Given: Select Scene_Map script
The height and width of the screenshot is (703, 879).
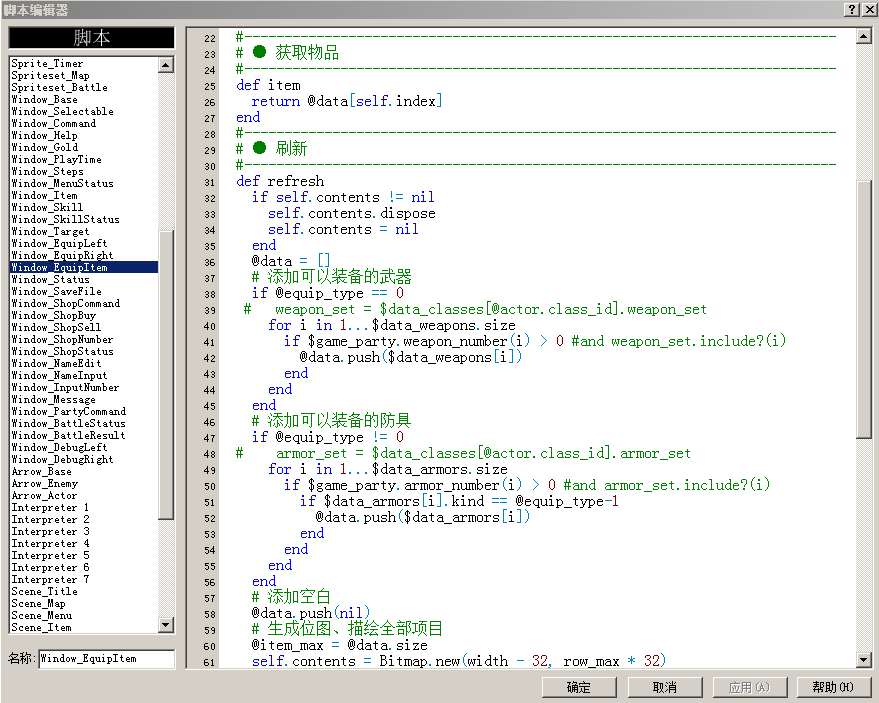Looking at the screenshot, I should click(x=38, y=604).
